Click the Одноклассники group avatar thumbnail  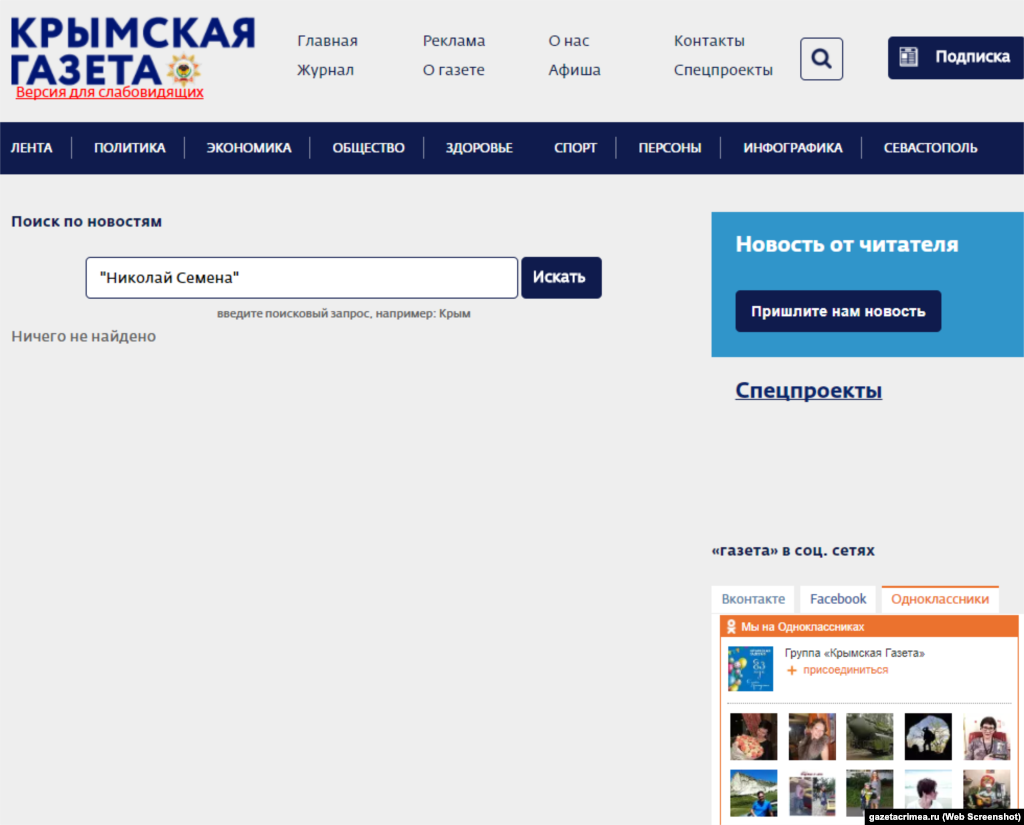pyautogui.click(x=750, y=669)
